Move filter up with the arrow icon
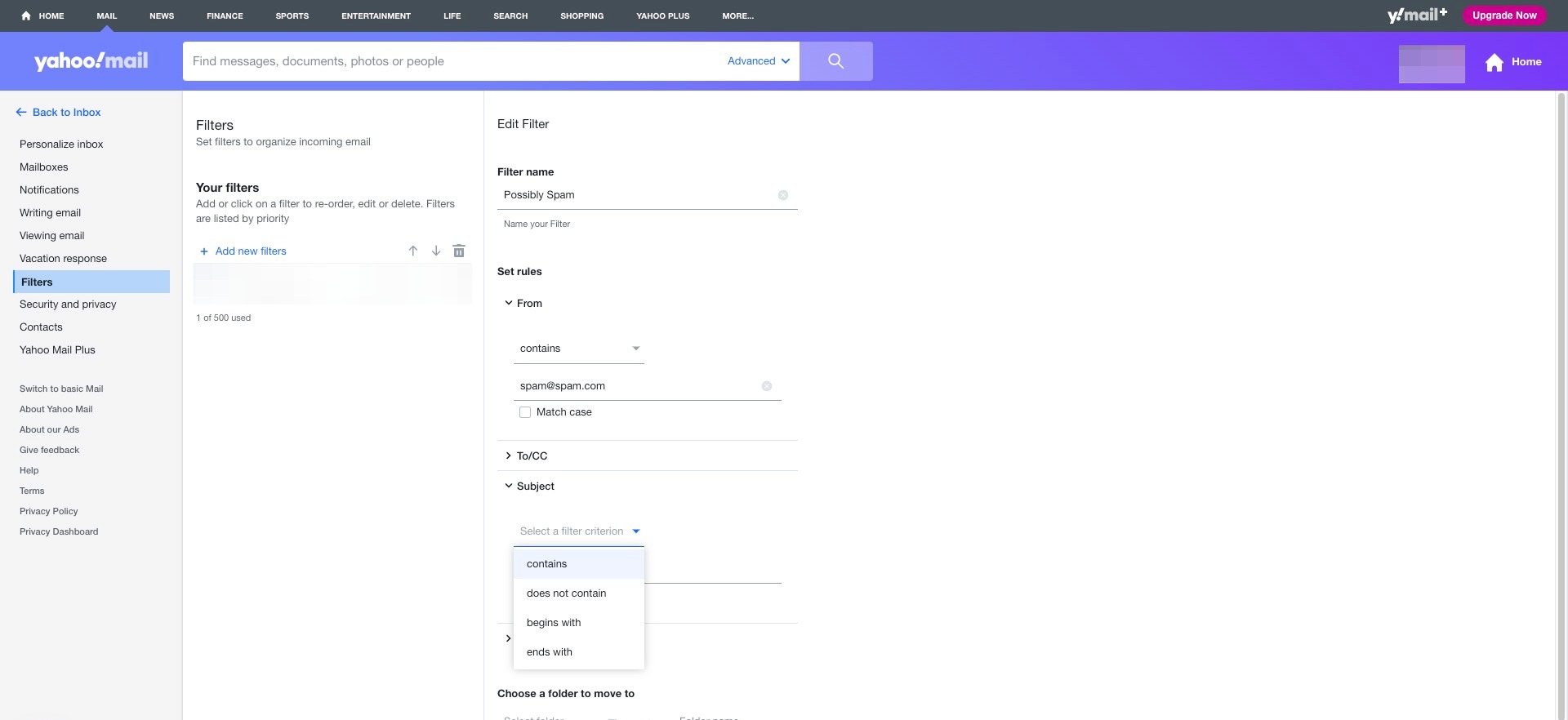Screen dimensions: 1568x720 (413, 251)
